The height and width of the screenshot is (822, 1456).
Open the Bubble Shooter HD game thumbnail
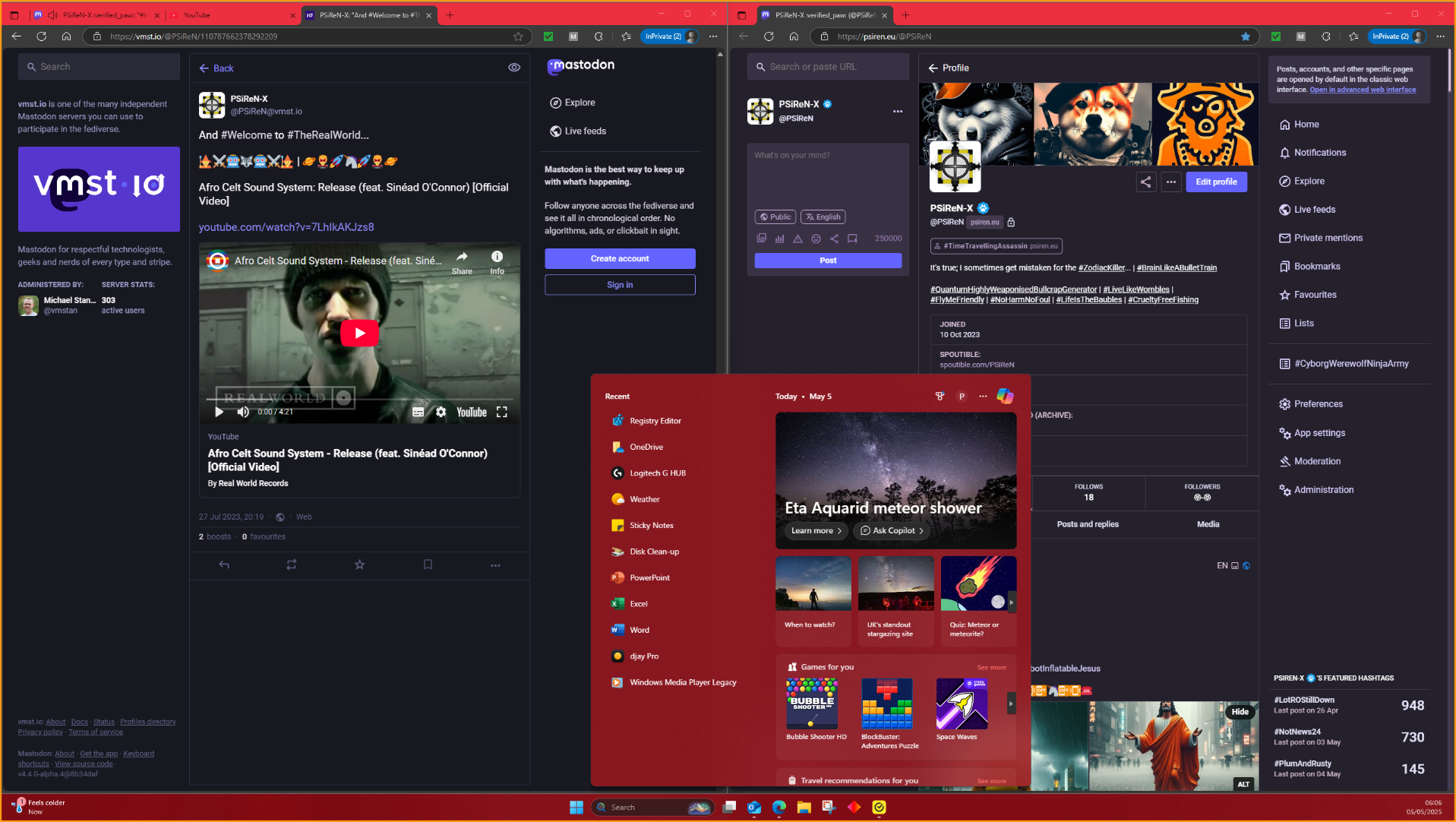[x=811, y=703]
